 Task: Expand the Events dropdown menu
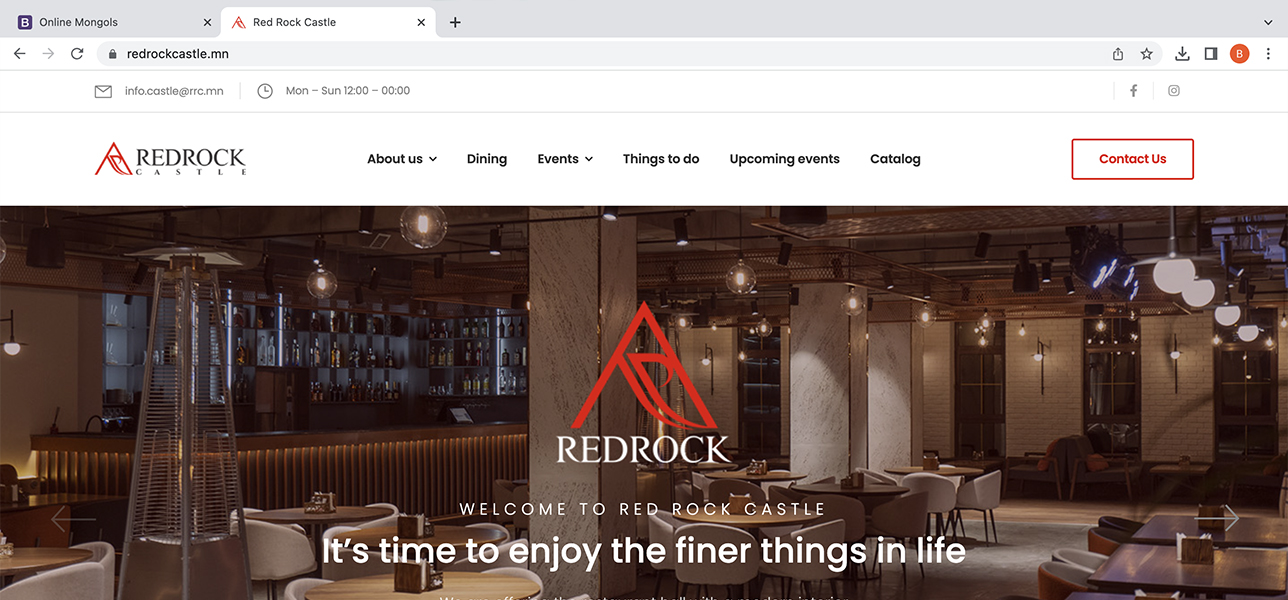pos(565,159)
